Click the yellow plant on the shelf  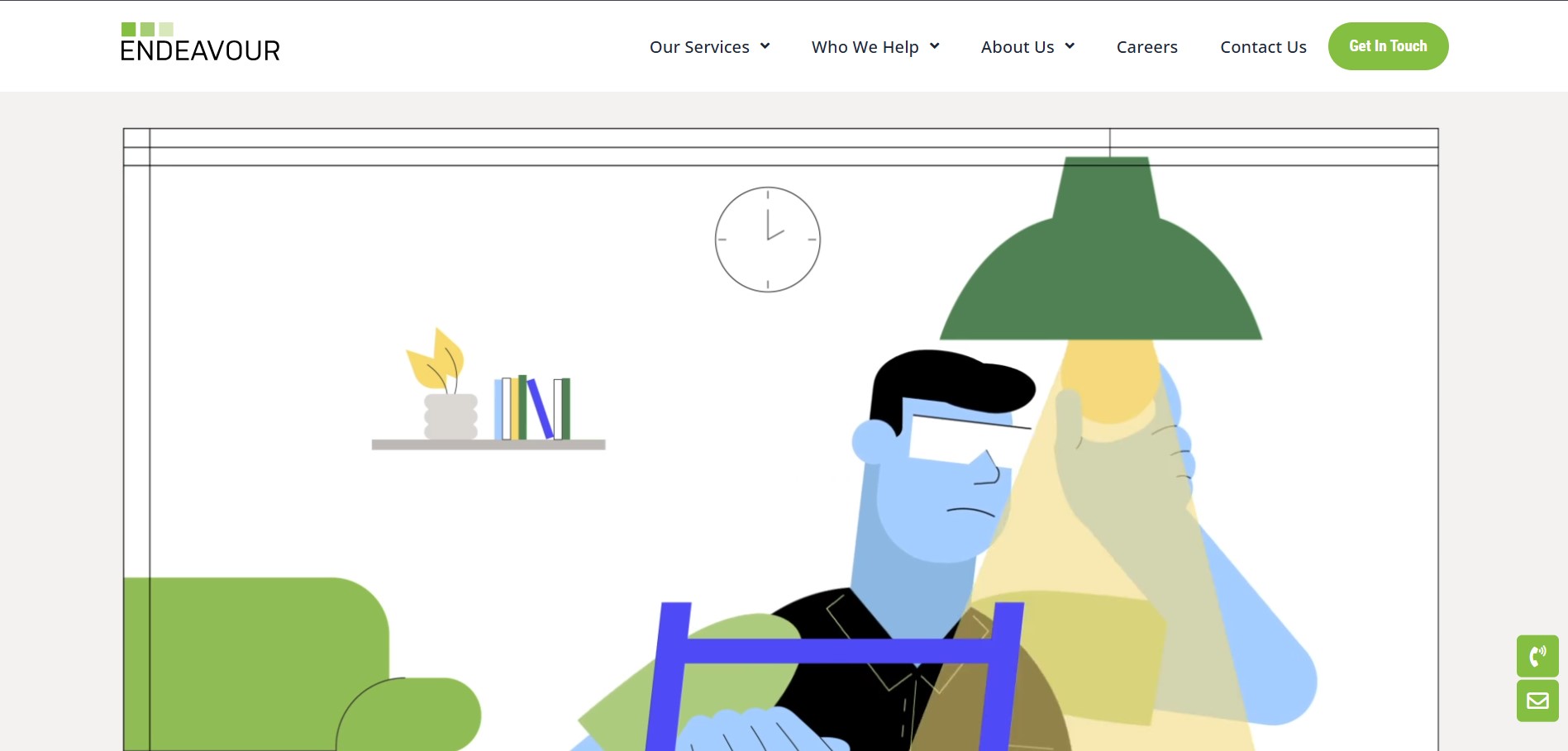point(438,361)
